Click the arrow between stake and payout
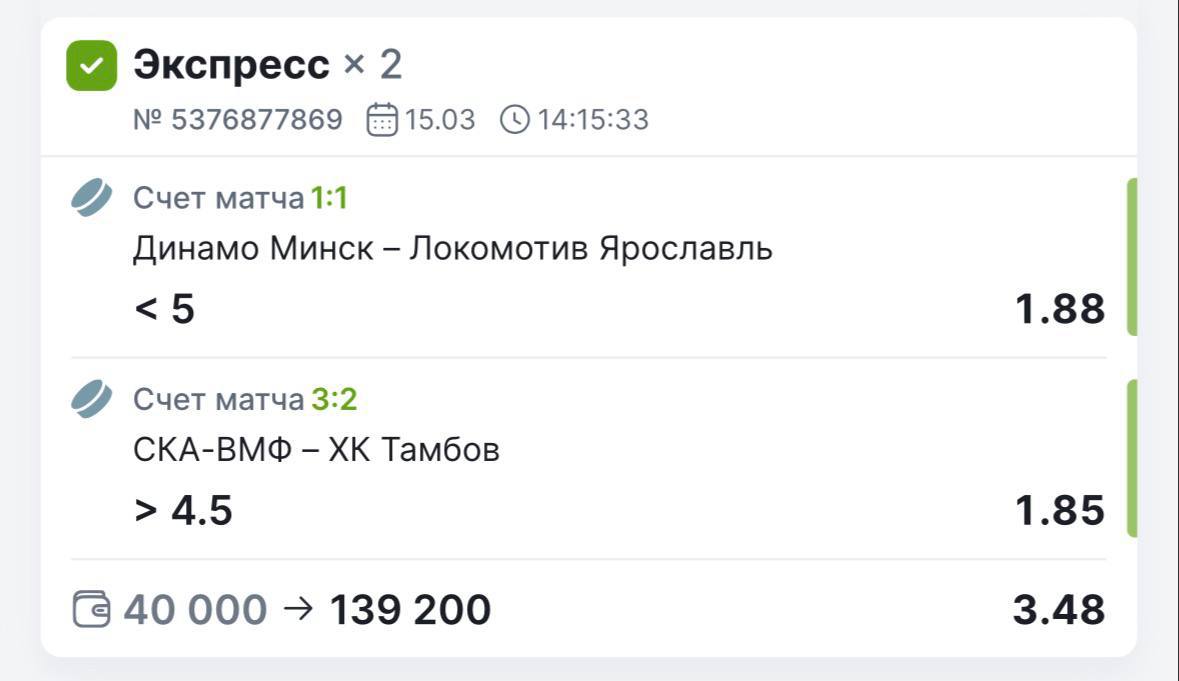1179x681 pixels. pyautogui.click(x=298, y=609)
